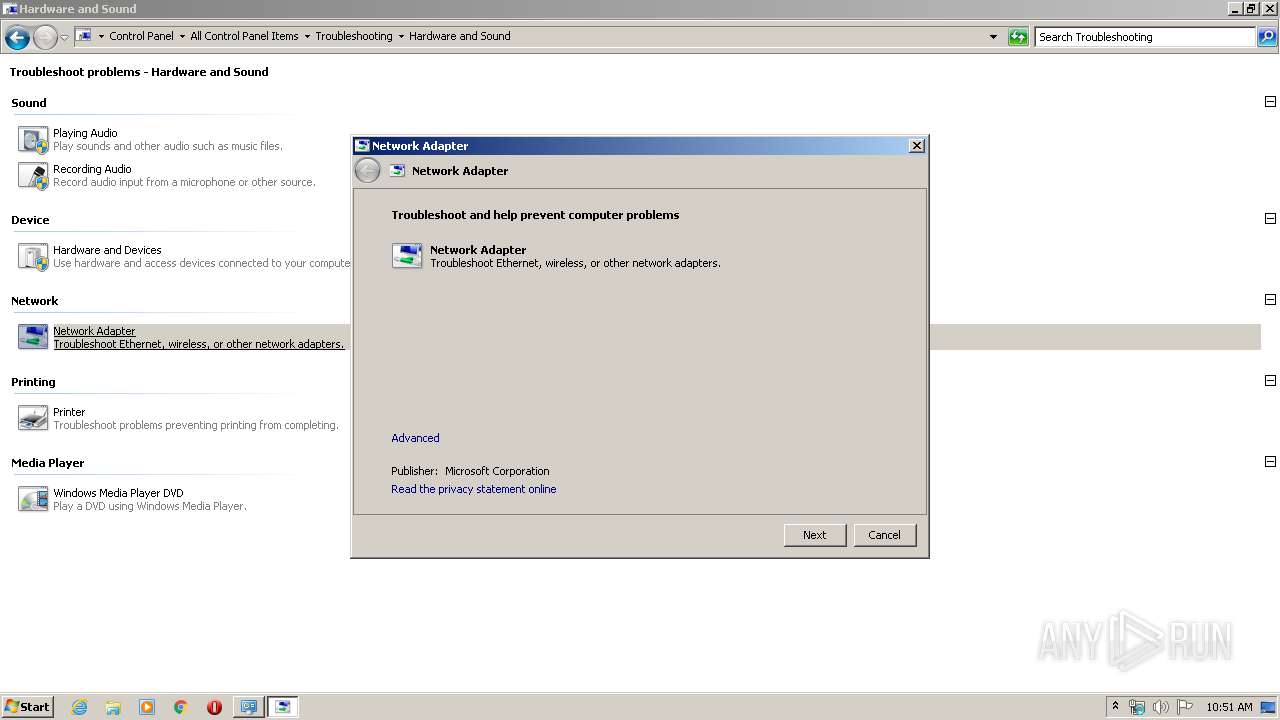Click the forward navigation arrow
The width and height of the screenshot is (1280, 720).
(45, 38)
